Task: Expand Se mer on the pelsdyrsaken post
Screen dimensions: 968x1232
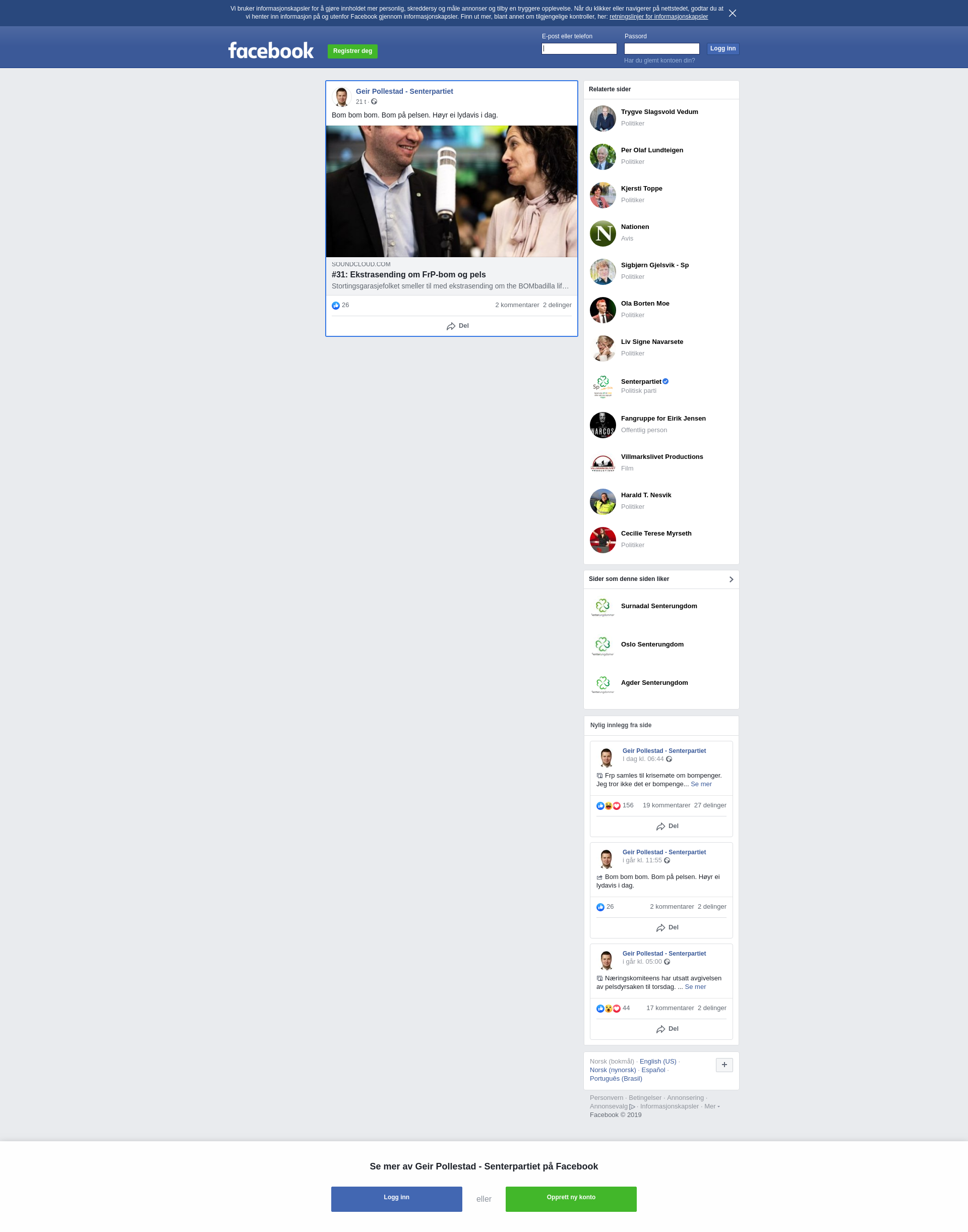Action: pos(695,986)
